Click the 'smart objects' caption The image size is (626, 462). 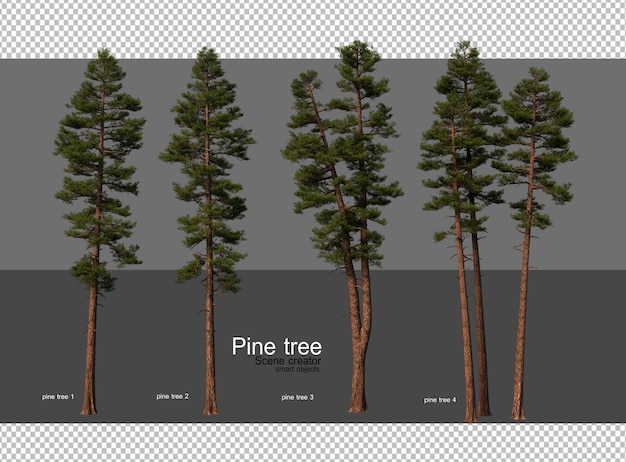297,369
